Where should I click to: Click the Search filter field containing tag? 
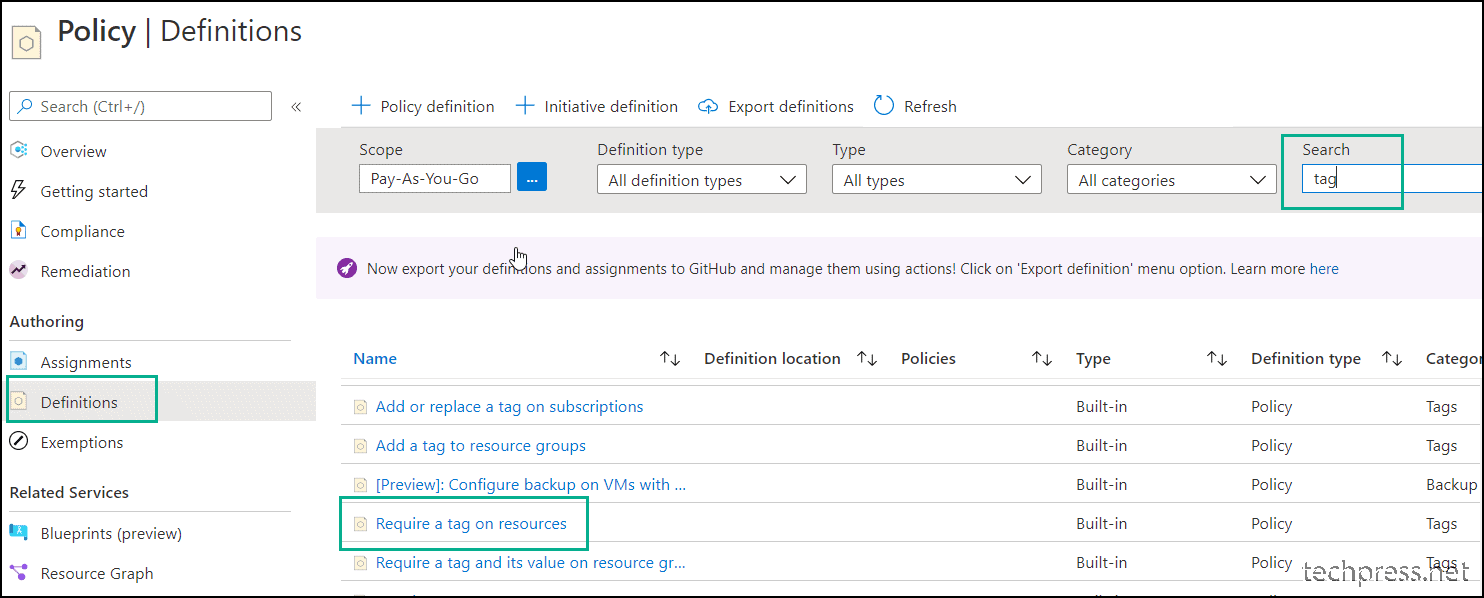tap(1392, 179)
